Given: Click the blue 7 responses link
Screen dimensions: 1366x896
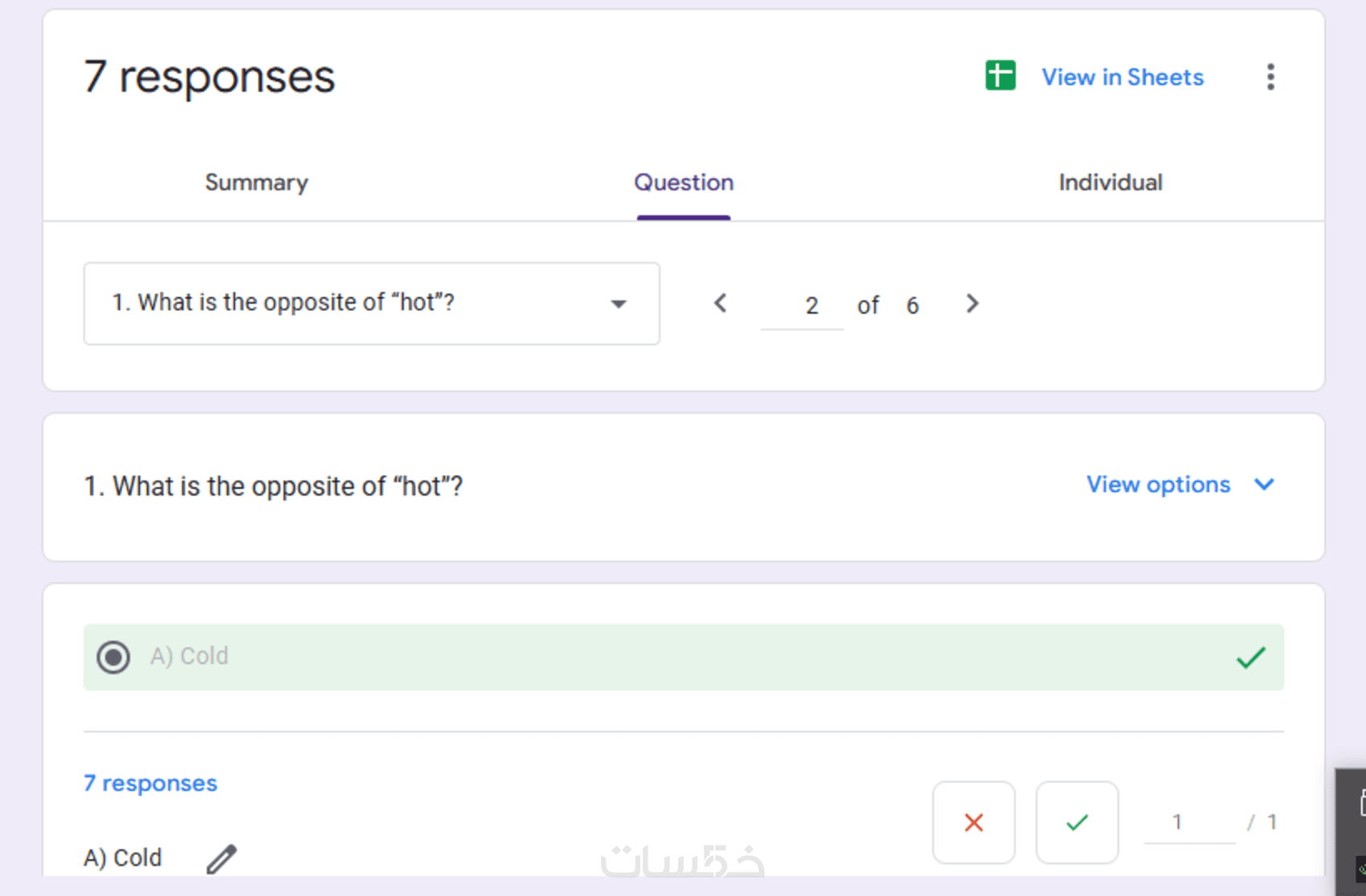Looking at the screenshot, I should [150, 783].
